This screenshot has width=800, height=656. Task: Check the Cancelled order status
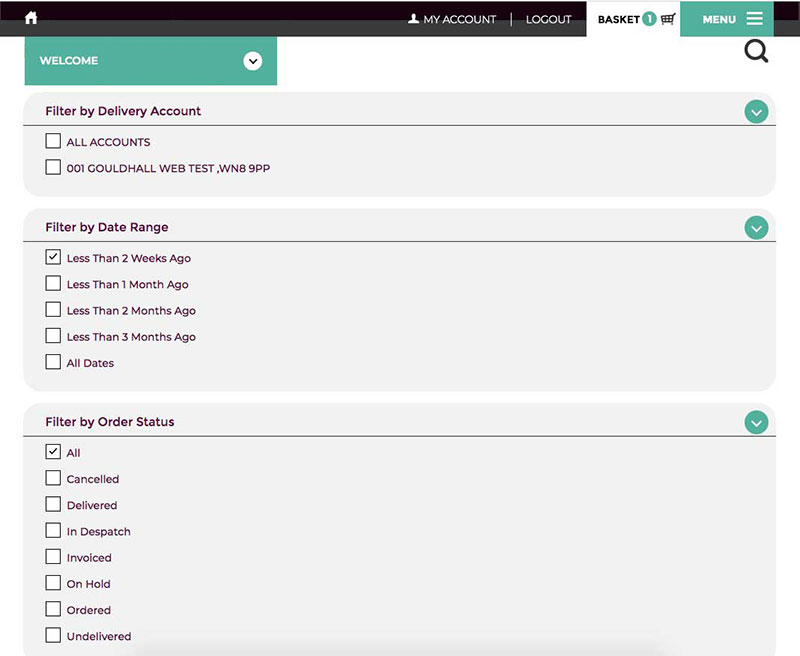click(53, 478)
